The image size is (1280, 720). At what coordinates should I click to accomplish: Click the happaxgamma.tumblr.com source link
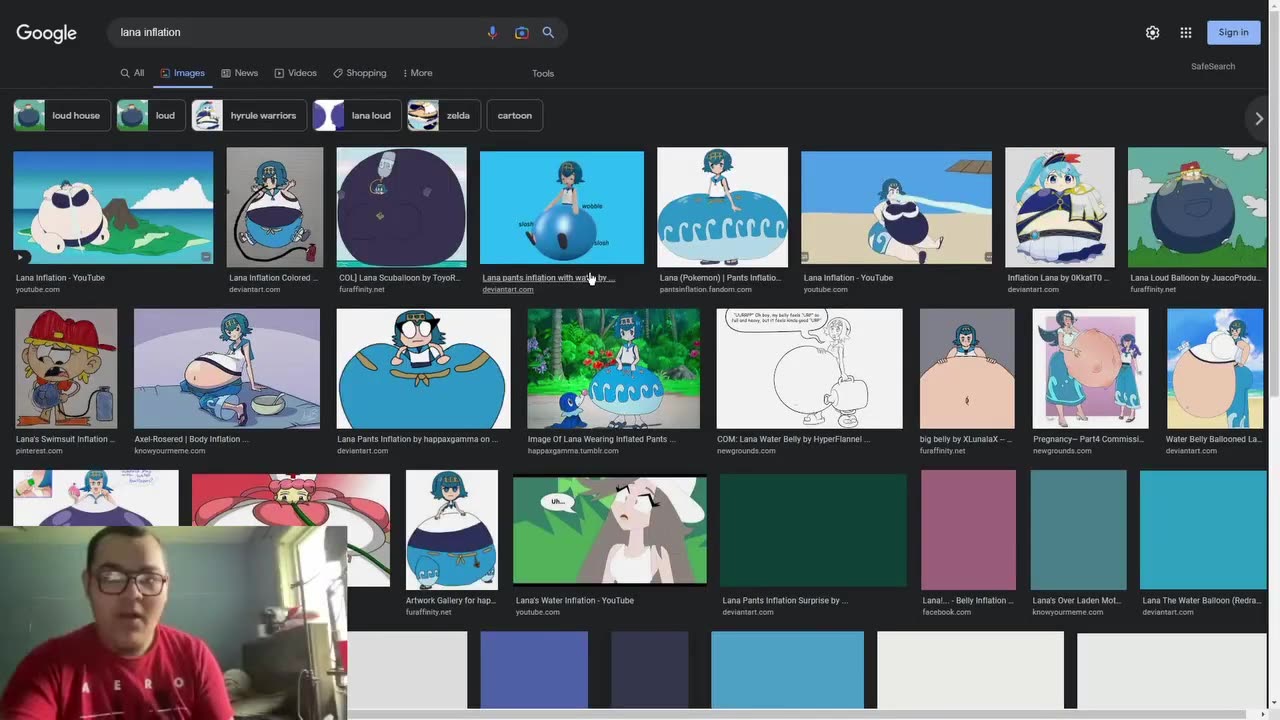[x=573, y=451]
